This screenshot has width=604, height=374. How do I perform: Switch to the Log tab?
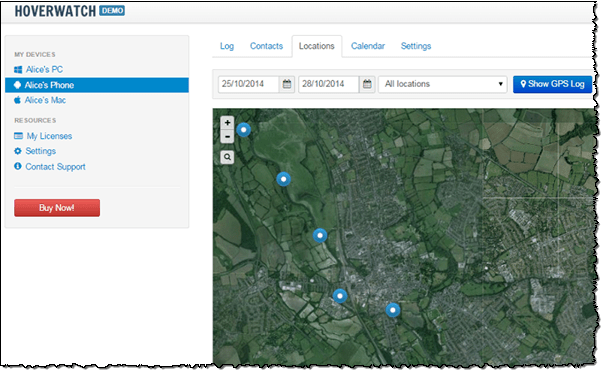pos(227,46)
